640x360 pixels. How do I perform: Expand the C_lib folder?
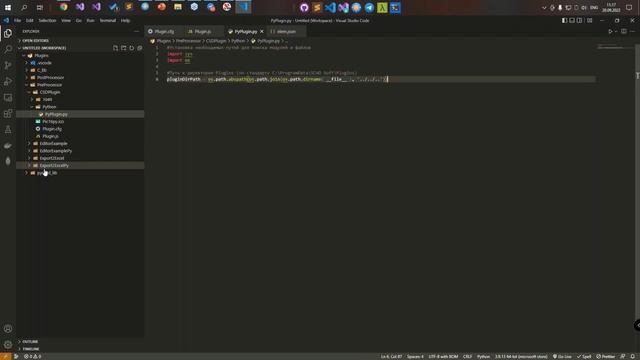click(x=80, y=70)
